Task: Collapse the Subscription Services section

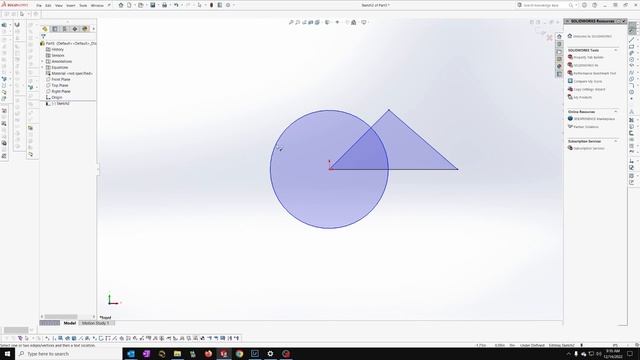Action: pyautogui.click(x=616, y=141)
